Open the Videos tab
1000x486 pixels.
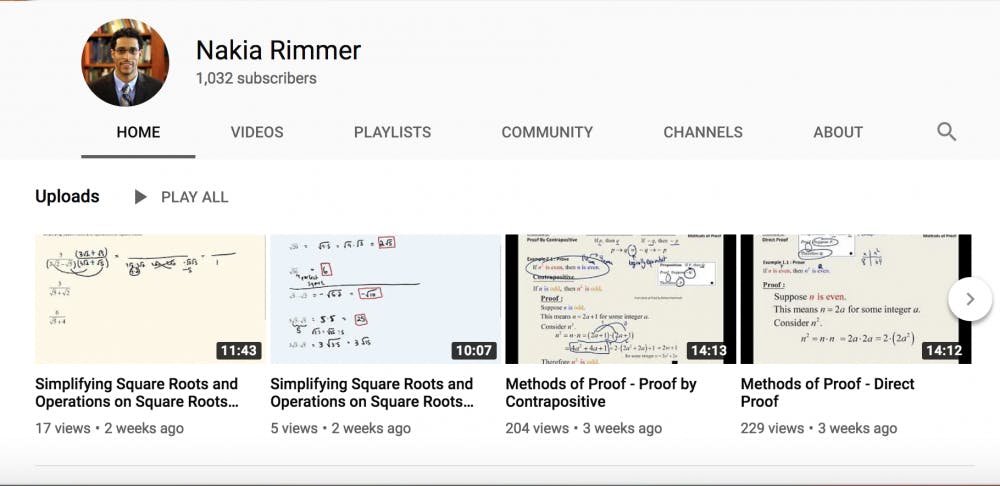pyautogui.click(x=257, y=132)
